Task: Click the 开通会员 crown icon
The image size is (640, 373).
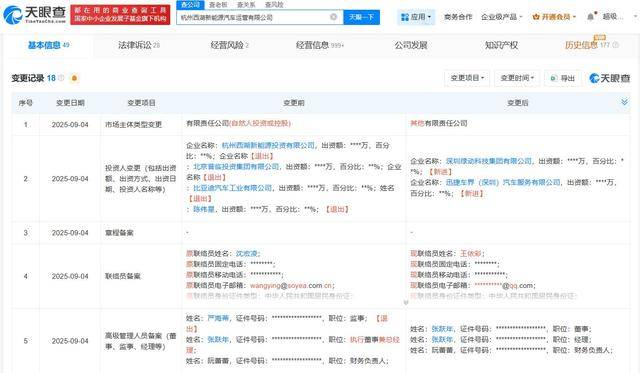Action: click(536, 17)
